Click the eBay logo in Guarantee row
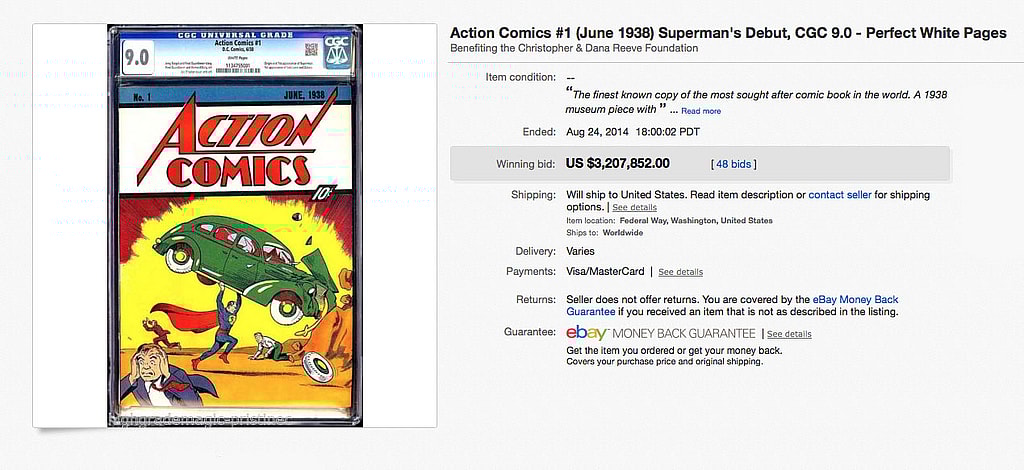1024x470 pixels. [586, 333]
